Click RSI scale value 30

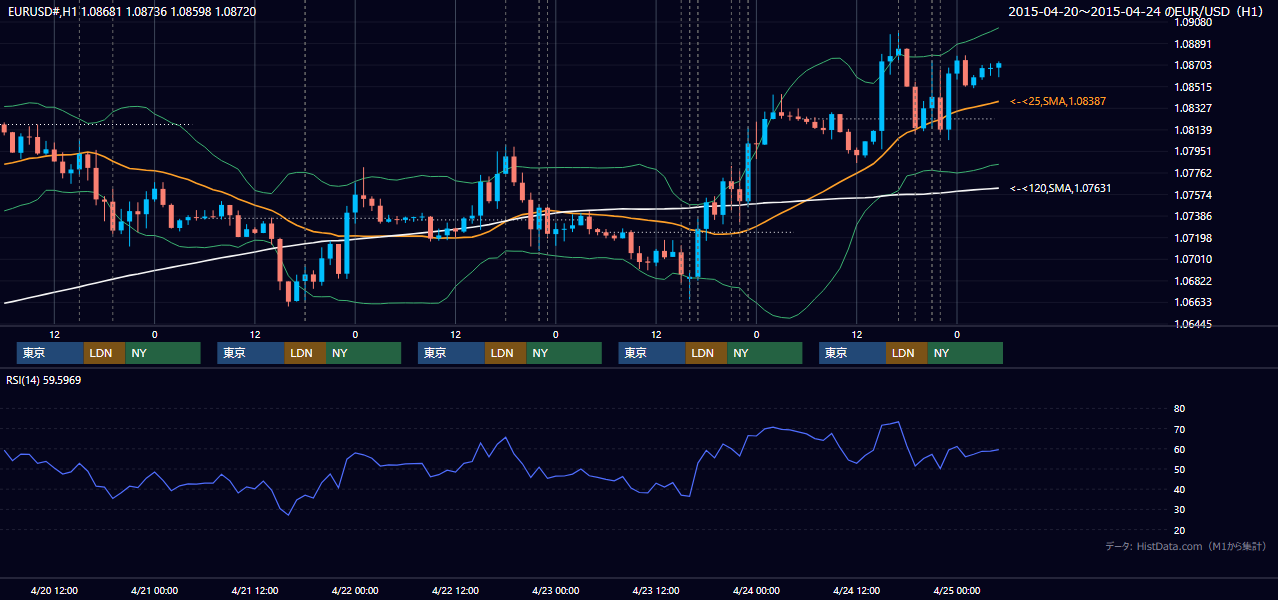pyautogui.click(x=1179, y=510)
